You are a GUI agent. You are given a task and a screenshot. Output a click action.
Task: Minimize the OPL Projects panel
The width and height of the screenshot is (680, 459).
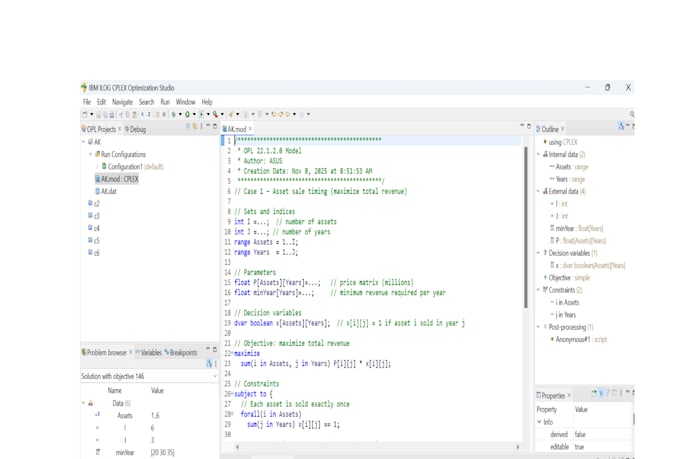tap(208, 125)
